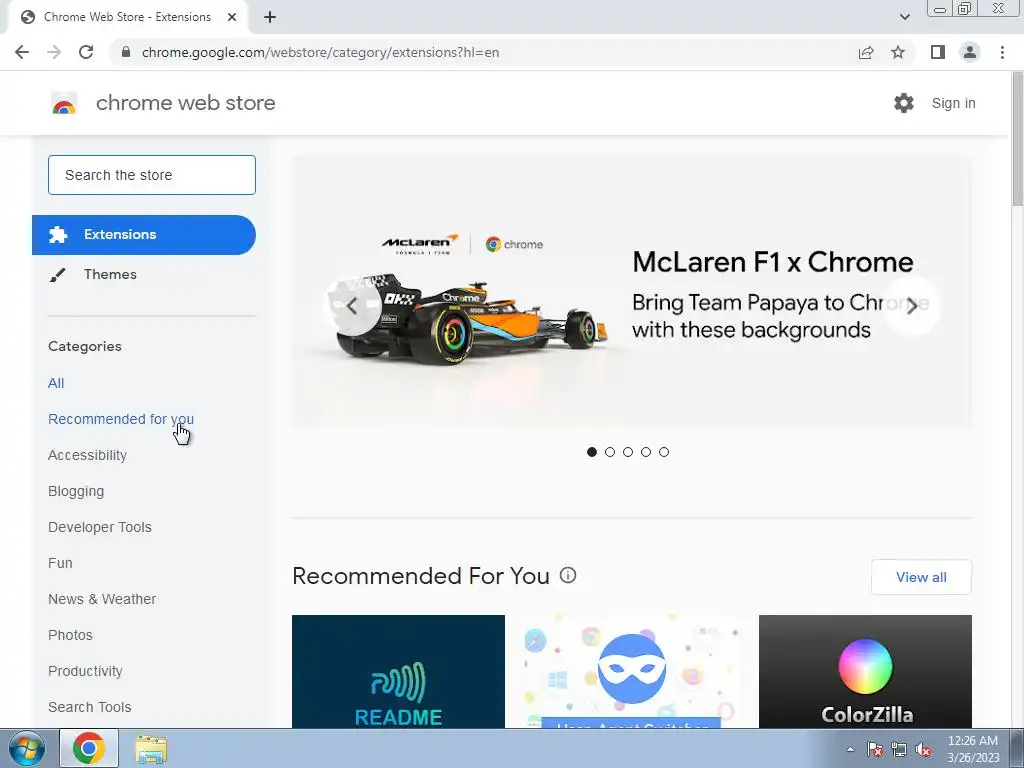Open the User-Agent Switcher extension card
The height and width of the screenshot is (768, 1024).
[632, 671]
